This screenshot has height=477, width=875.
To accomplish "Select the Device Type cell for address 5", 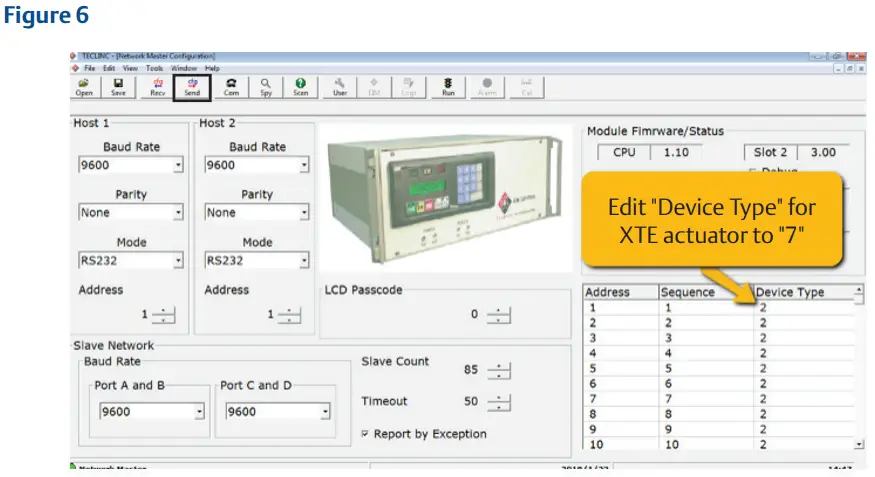I will coord(804,368).
